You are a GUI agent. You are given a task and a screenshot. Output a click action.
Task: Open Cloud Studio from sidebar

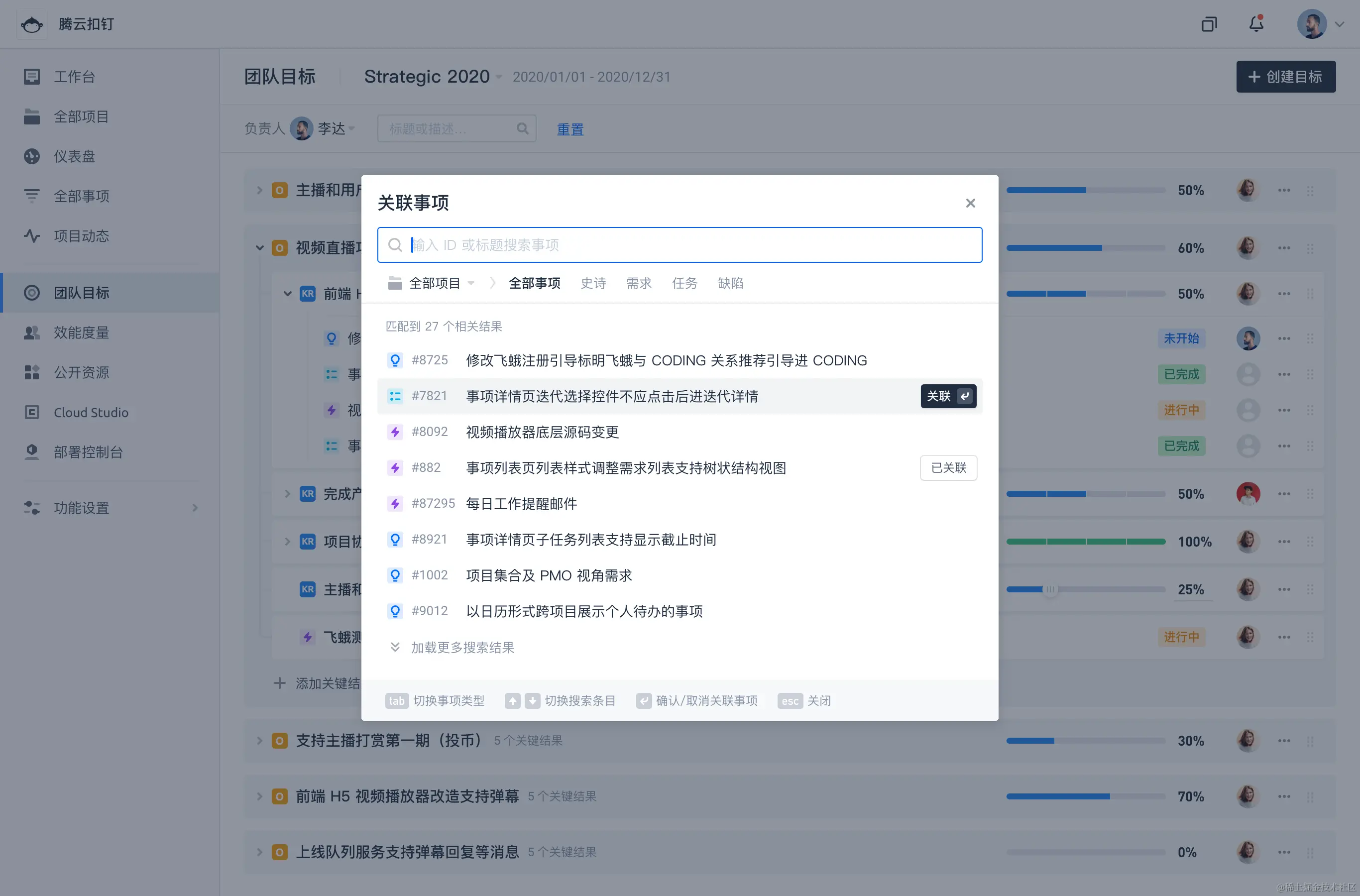click(x=90, y=412)
